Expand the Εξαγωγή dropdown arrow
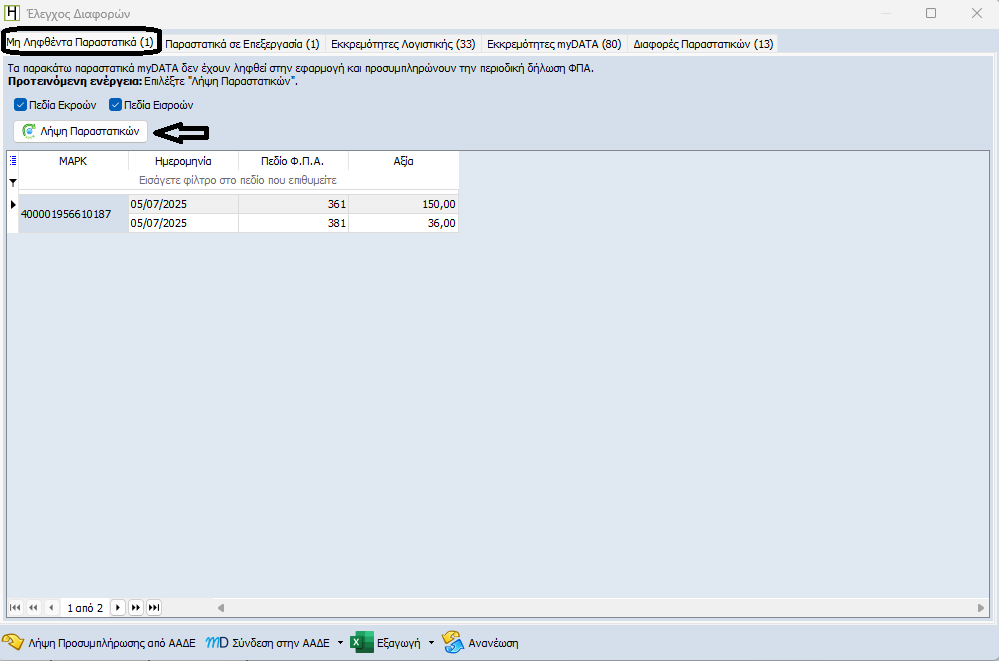Screen dimensions: 999x661 pos(431,642)
